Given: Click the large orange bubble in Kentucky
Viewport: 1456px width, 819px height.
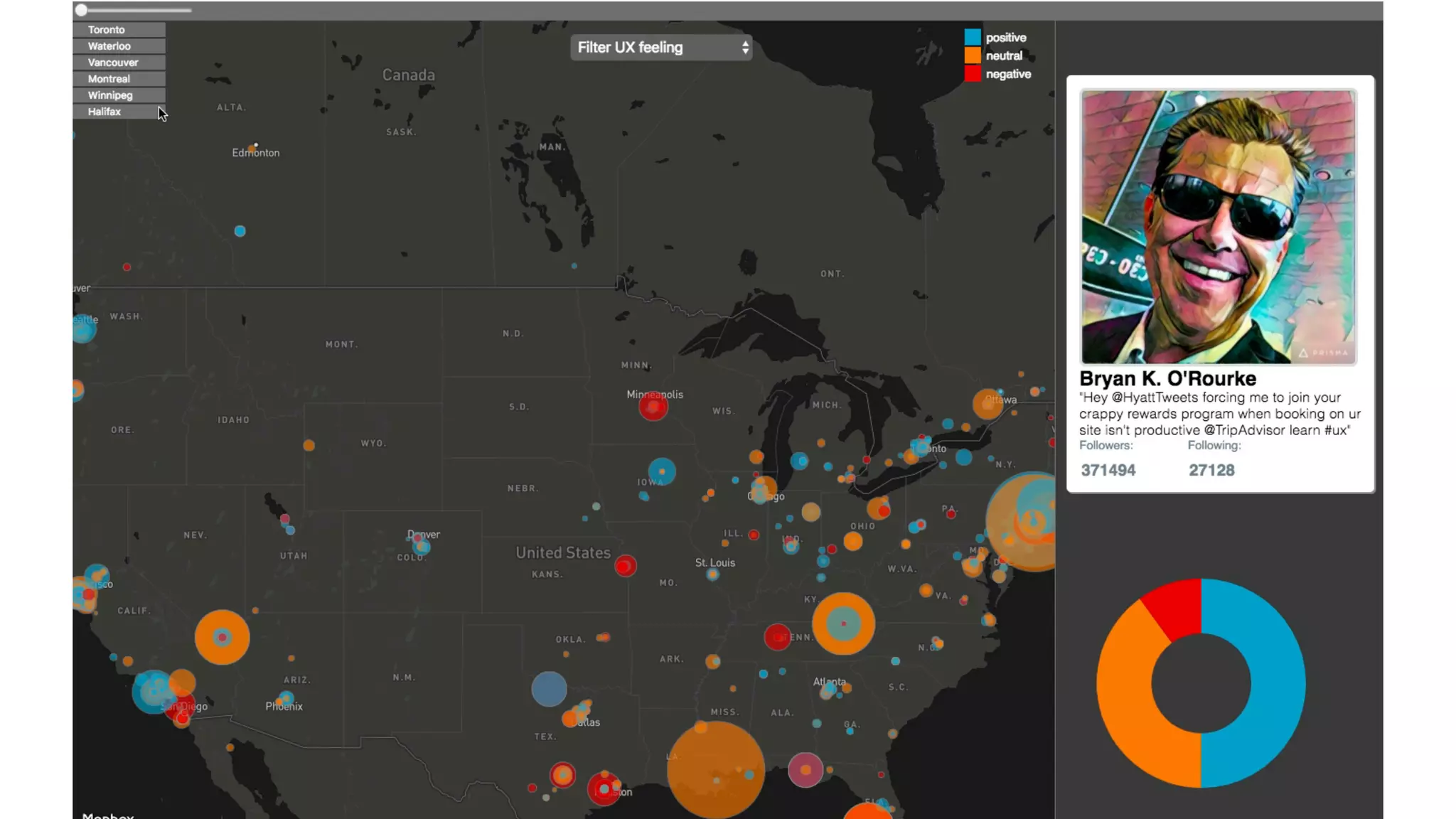Looking at the screenshot, I should (x=844, y=623).
